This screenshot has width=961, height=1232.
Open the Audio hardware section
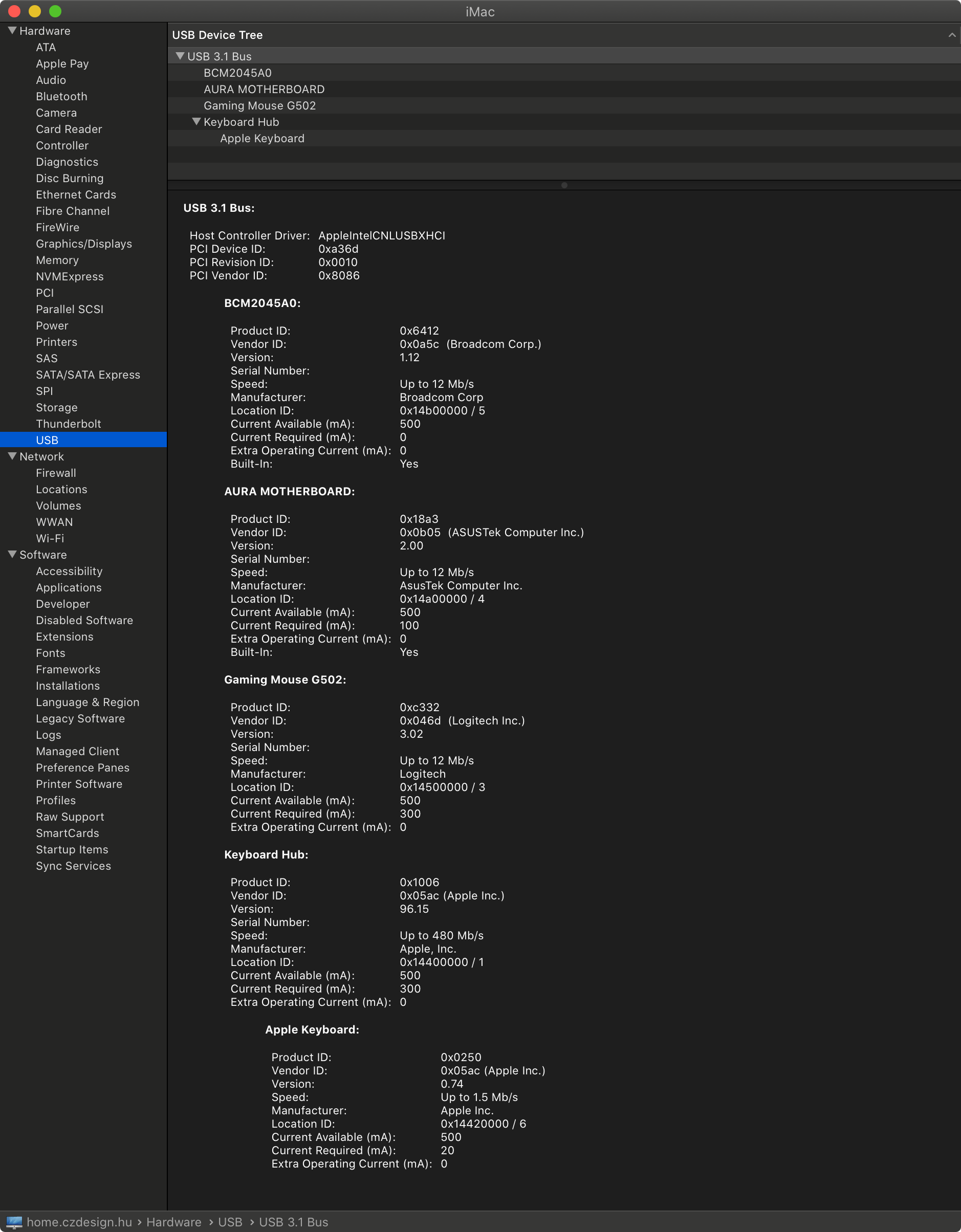[51, 80]
